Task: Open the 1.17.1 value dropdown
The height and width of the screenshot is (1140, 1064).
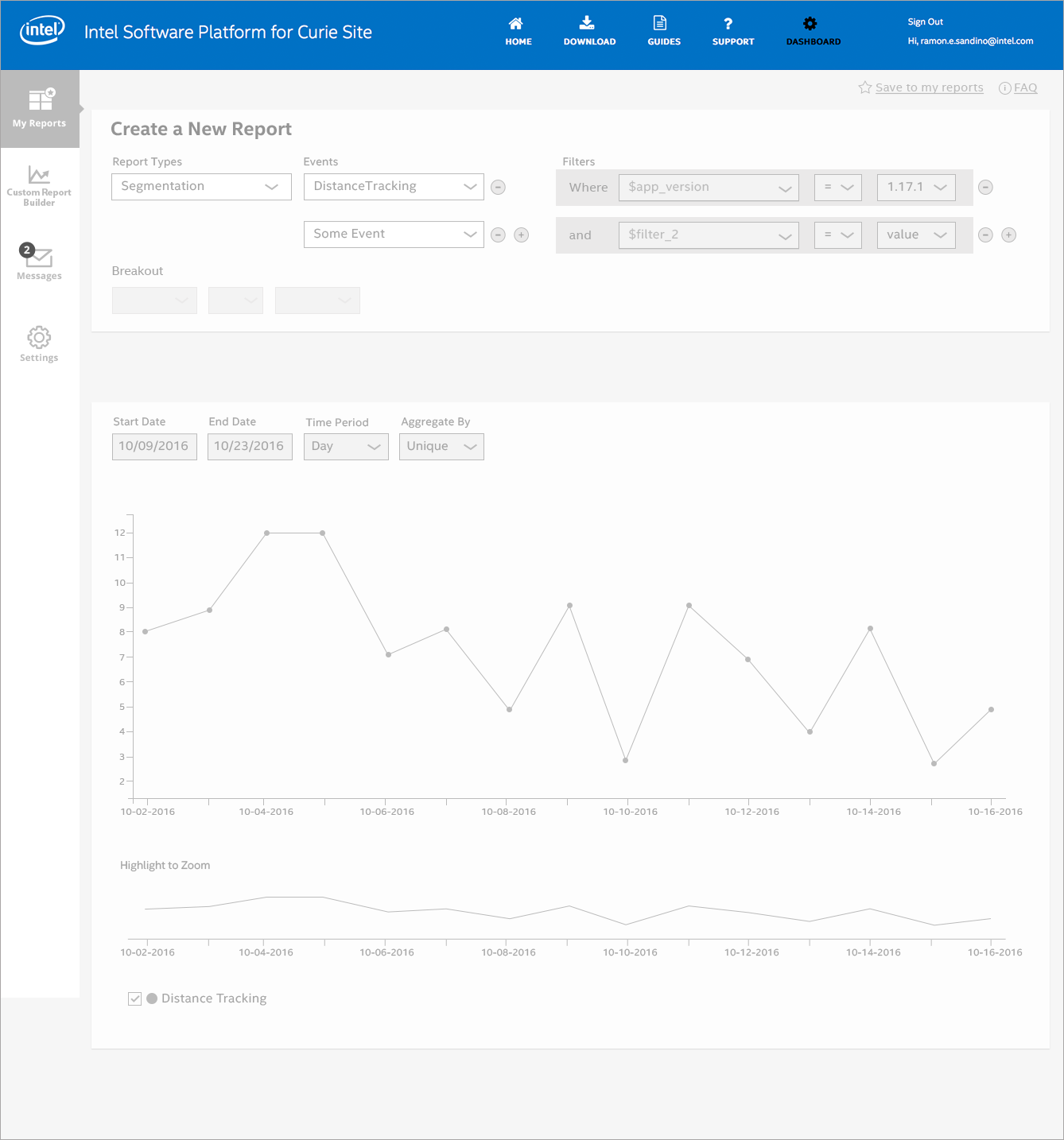Action: click(916, 188)
